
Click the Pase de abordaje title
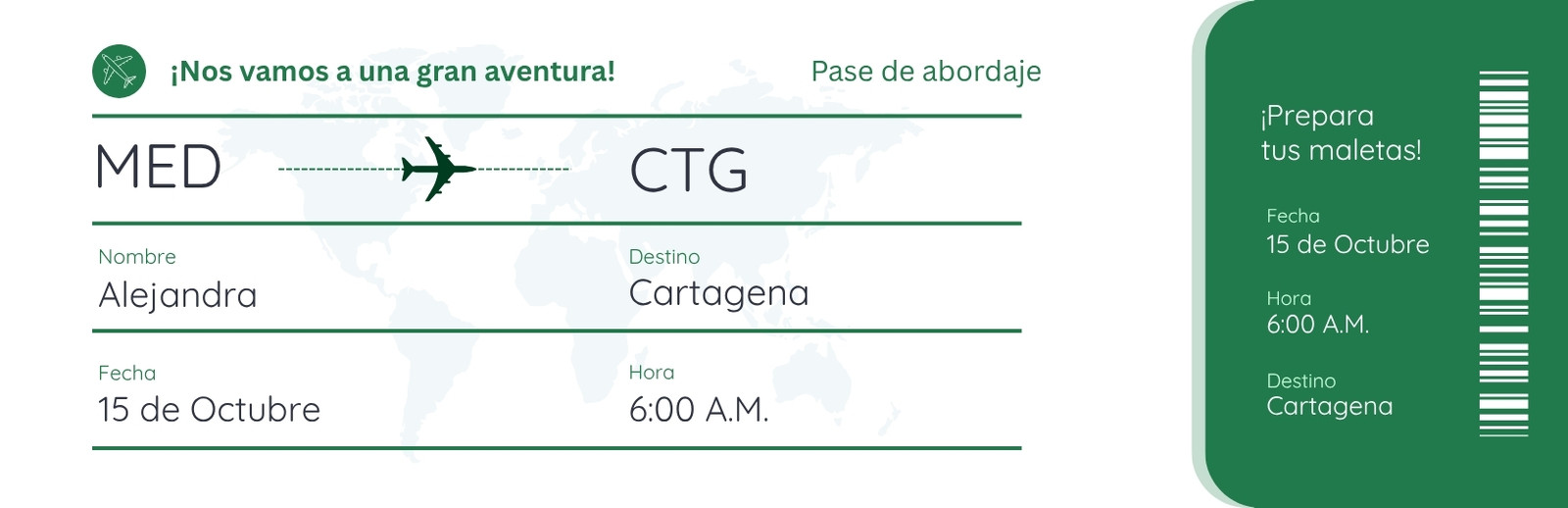(x=926, y=72)
